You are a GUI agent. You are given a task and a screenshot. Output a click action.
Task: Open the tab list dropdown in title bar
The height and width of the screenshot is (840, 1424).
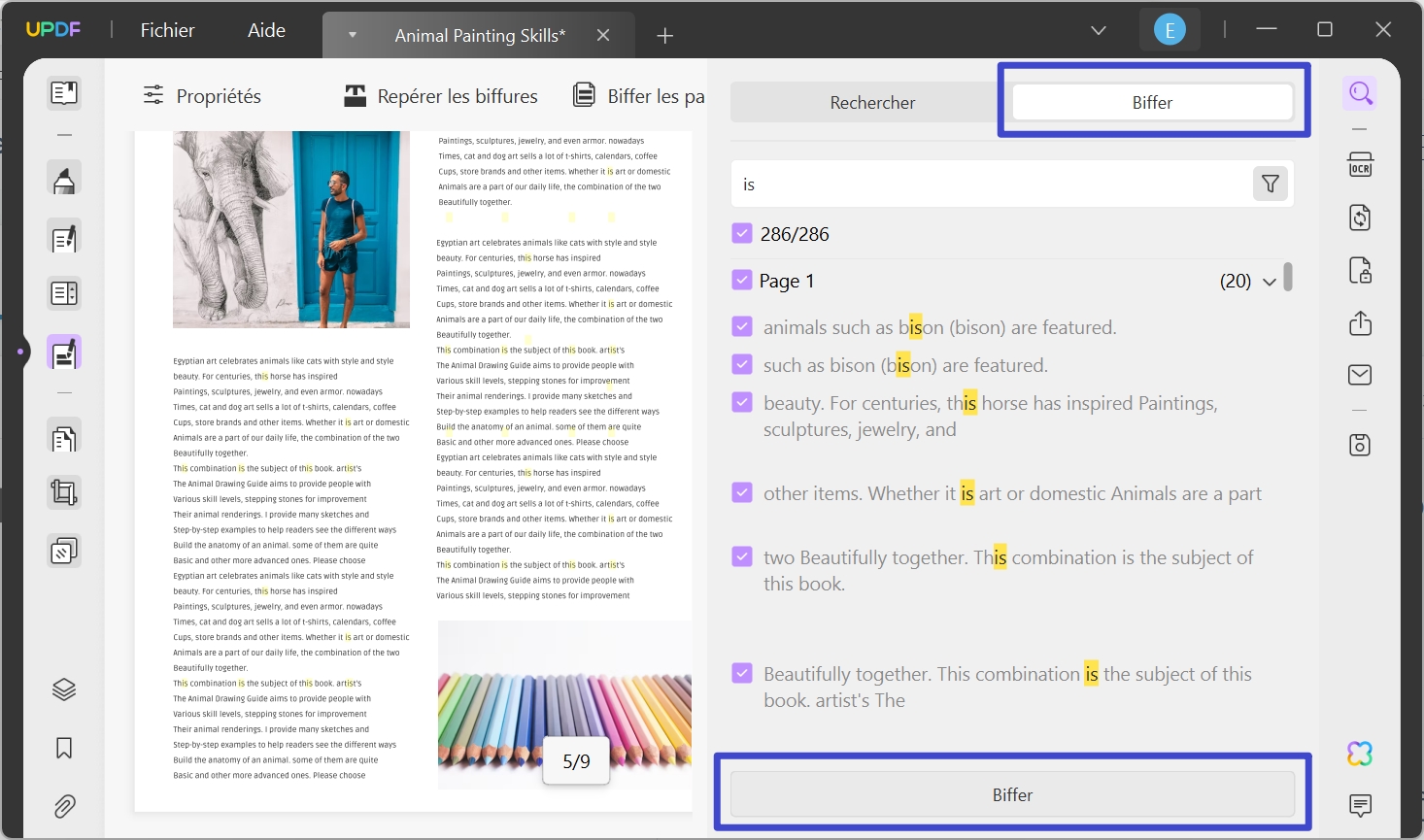pyautogui.click(x=1099, y=30)
